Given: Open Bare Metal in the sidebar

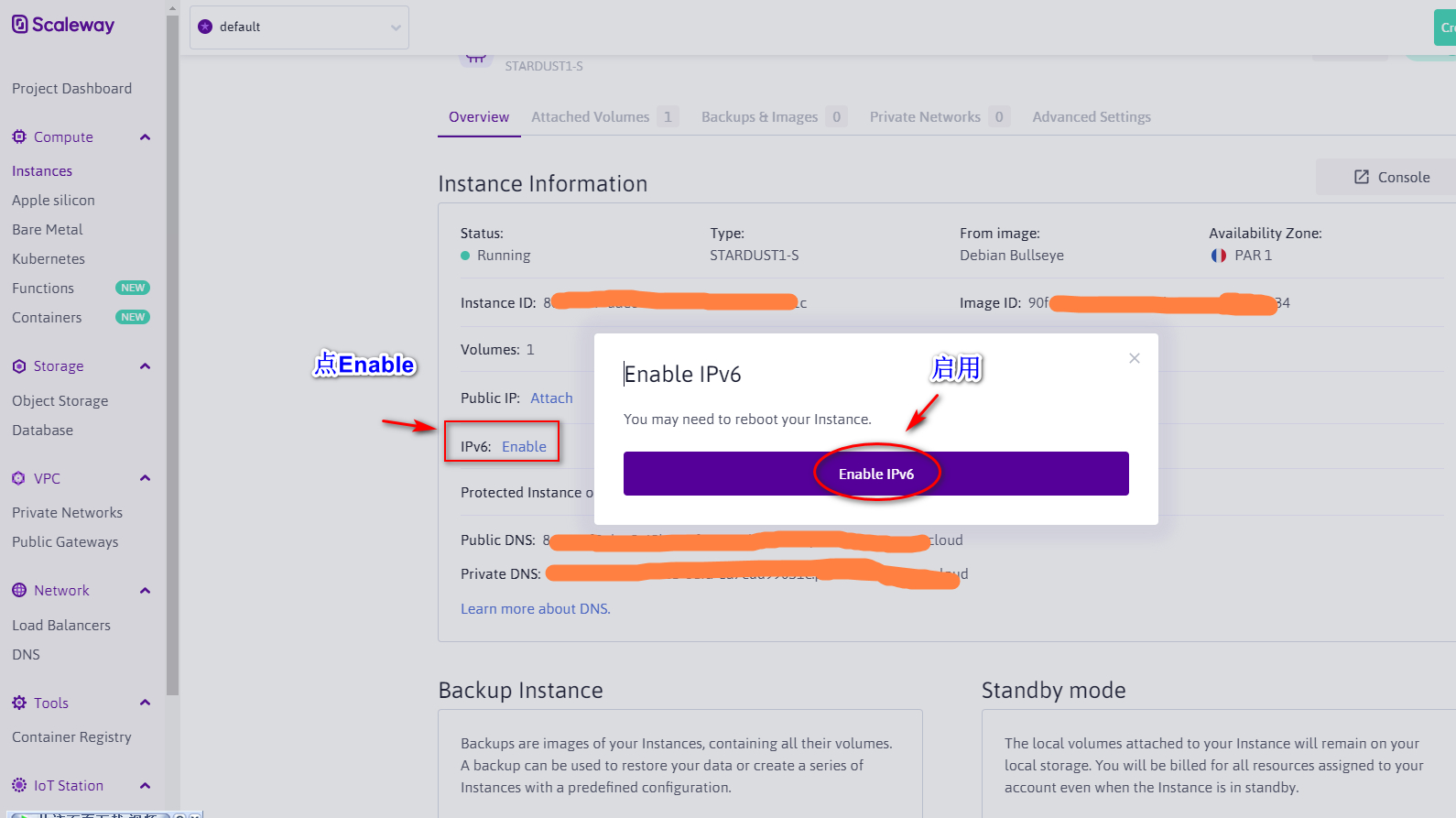Looking at the screenshot, I should pos(48,229).
